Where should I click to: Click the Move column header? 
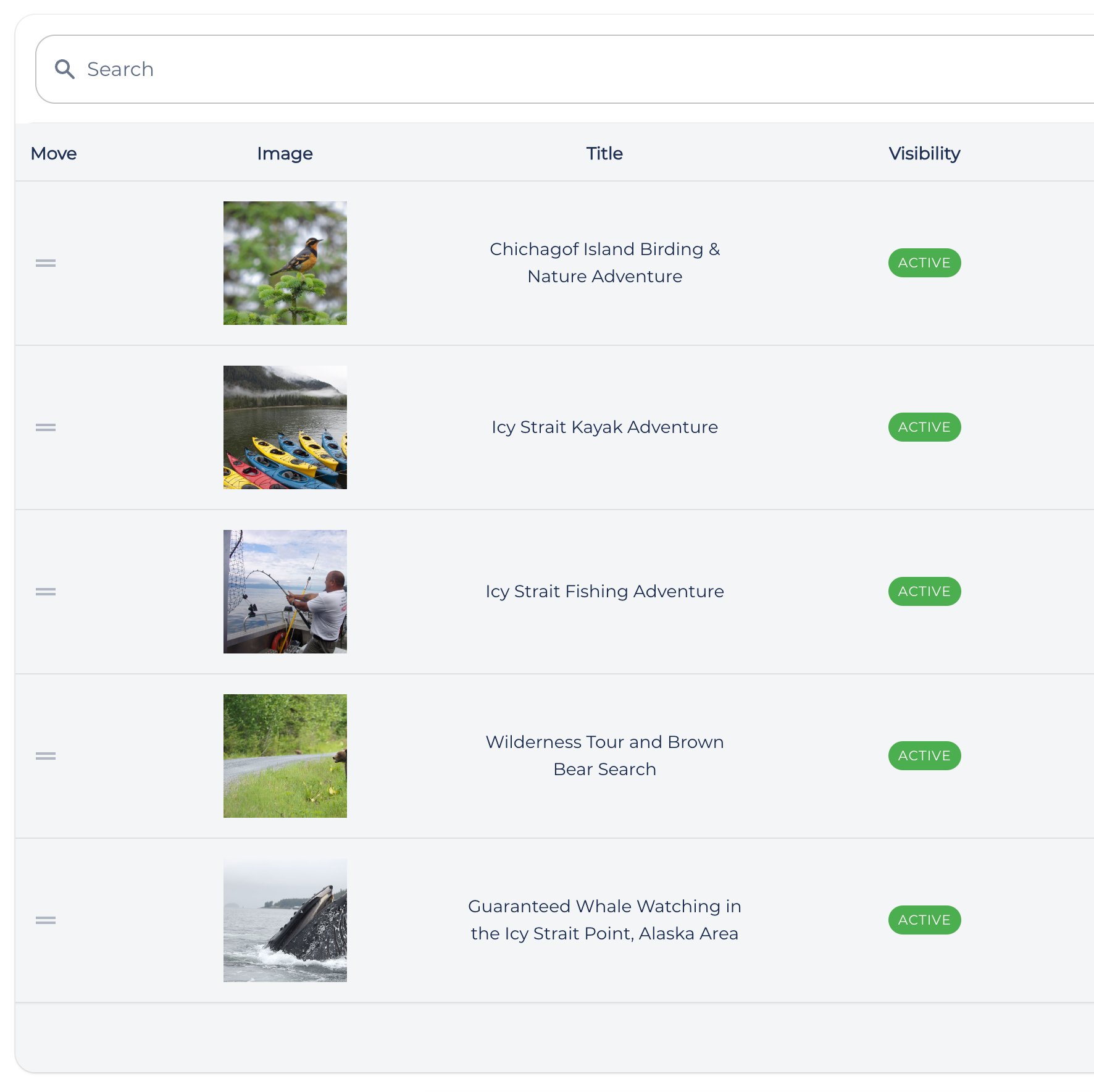click(54, 153)
